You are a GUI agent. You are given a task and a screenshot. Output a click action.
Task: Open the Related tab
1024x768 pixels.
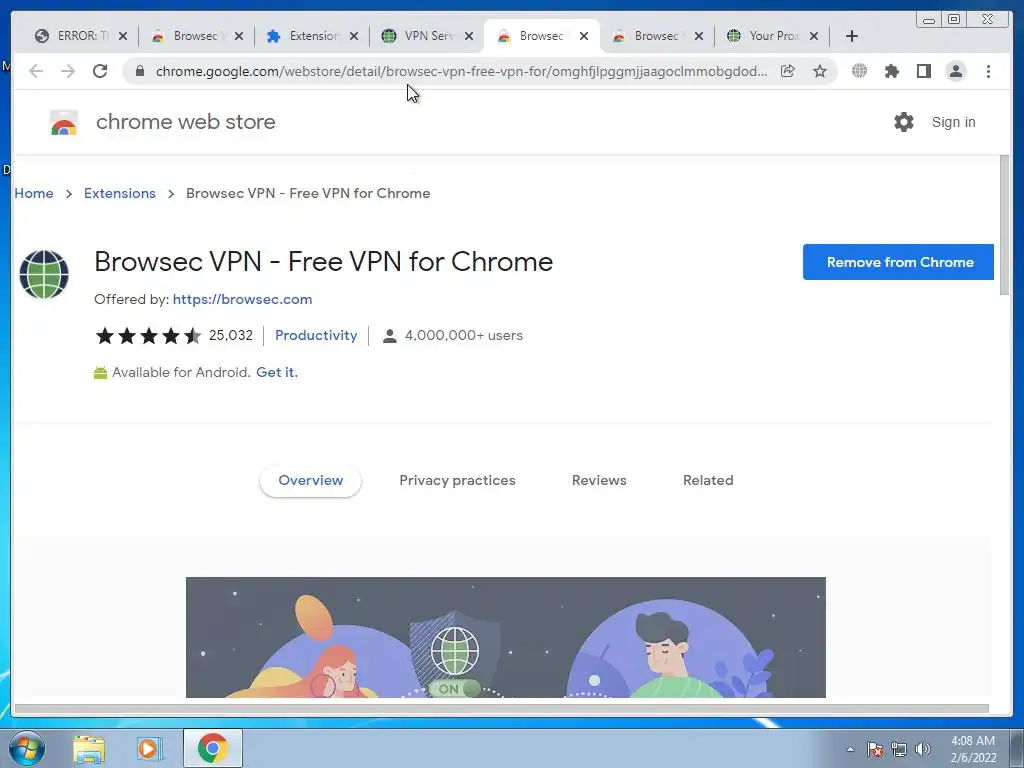[x=708, y=481]
